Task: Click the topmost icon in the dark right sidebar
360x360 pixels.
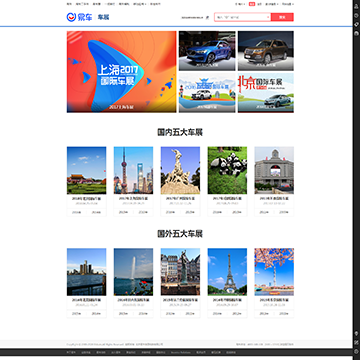Action: click(x=356, y=7)
